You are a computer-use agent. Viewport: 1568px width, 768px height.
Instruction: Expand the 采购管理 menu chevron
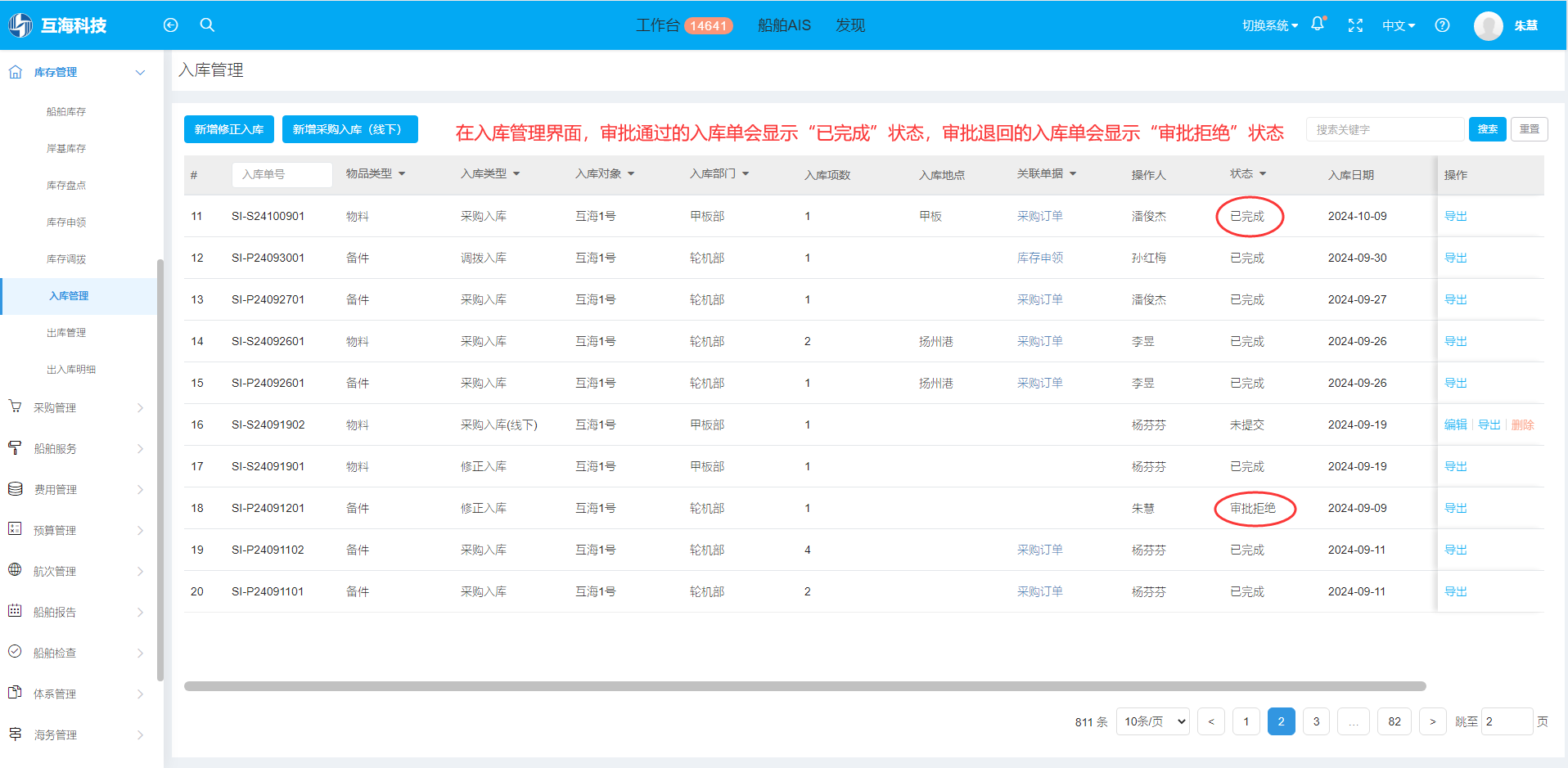tap(140, 407)
